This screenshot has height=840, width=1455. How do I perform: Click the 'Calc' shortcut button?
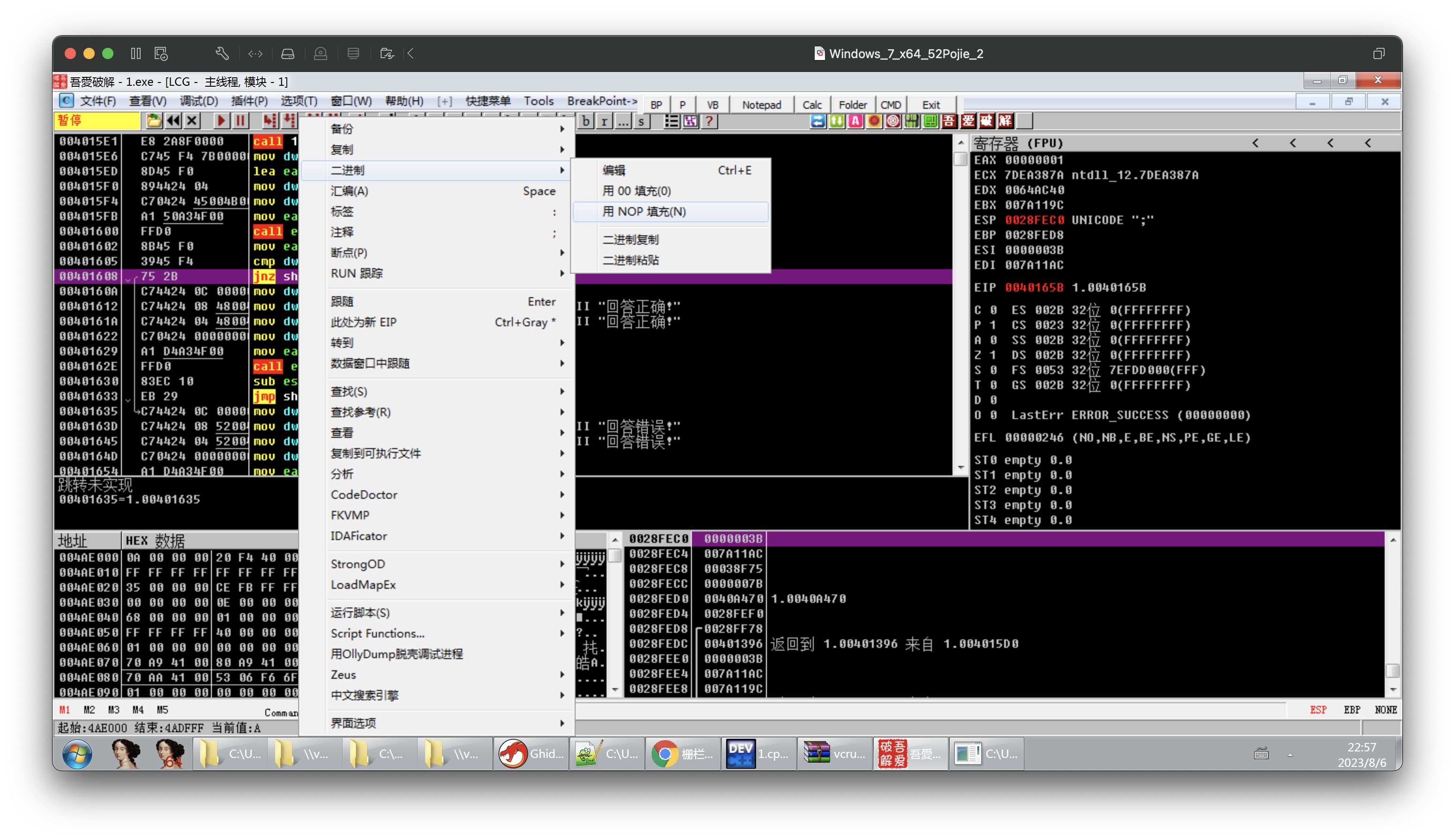tap(812, 105)
